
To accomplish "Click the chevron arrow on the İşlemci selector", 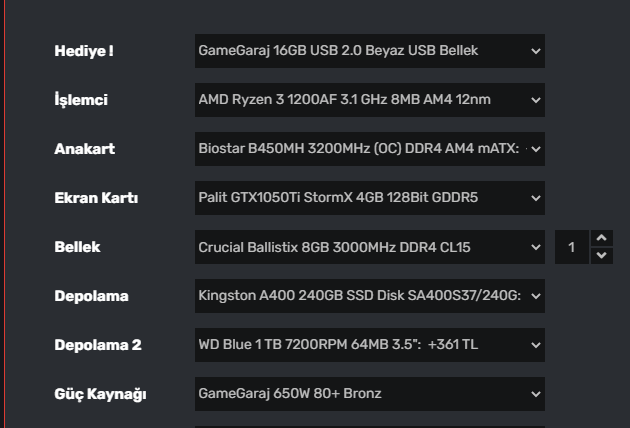I will pyautogui.click(x=536, y=100).
